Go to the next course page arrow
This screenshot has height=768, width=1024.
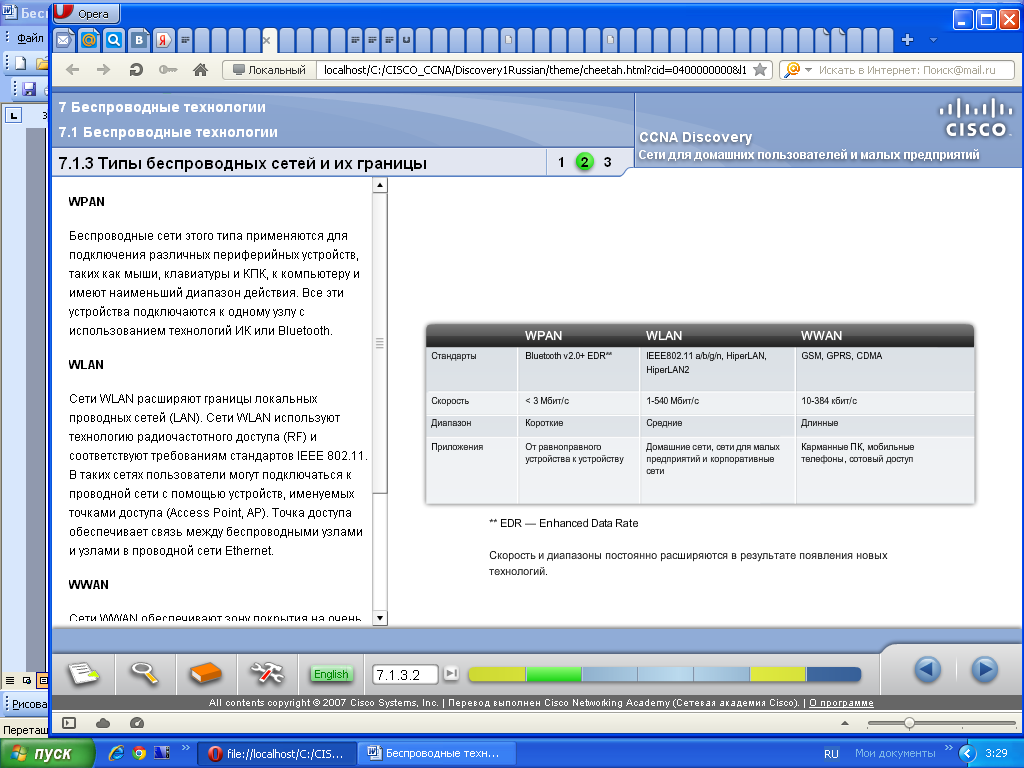(x=984, y=670)
